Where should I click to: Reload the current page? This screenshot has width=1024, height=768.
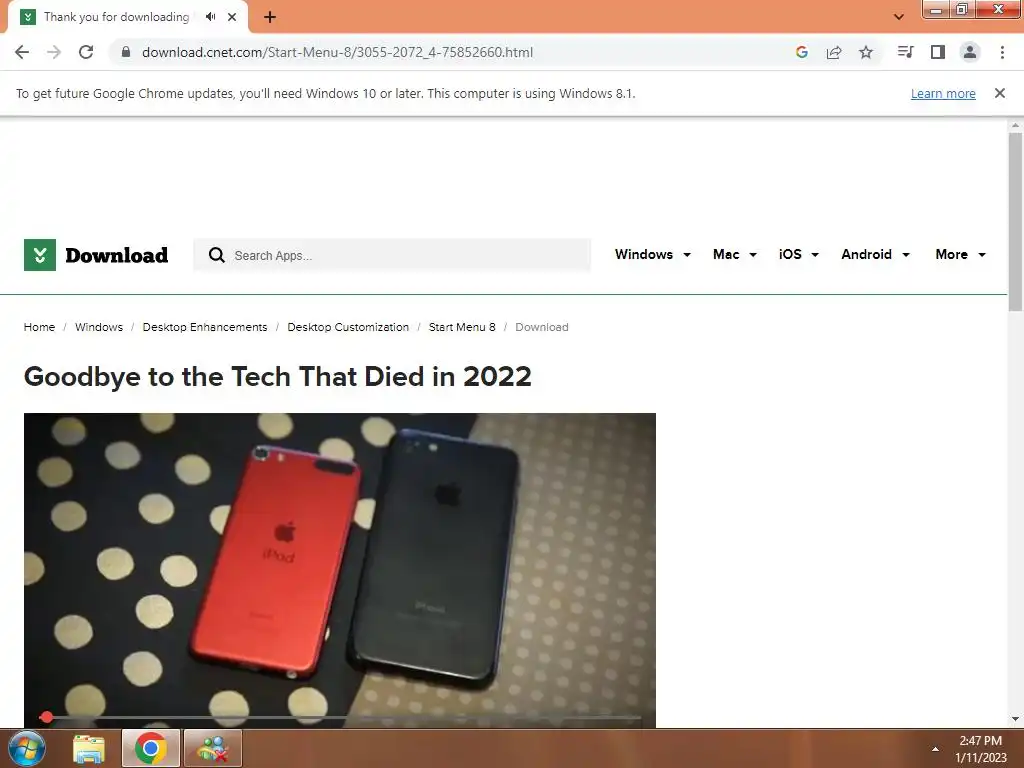tap(86, 52)
